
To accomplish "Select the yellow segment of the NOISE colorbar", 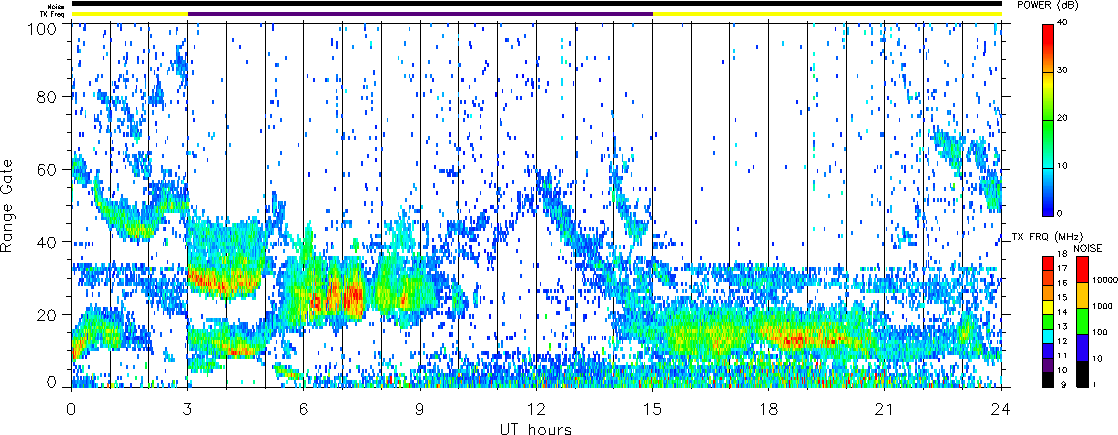I will pyautogui.click(x=1081, y=295).
